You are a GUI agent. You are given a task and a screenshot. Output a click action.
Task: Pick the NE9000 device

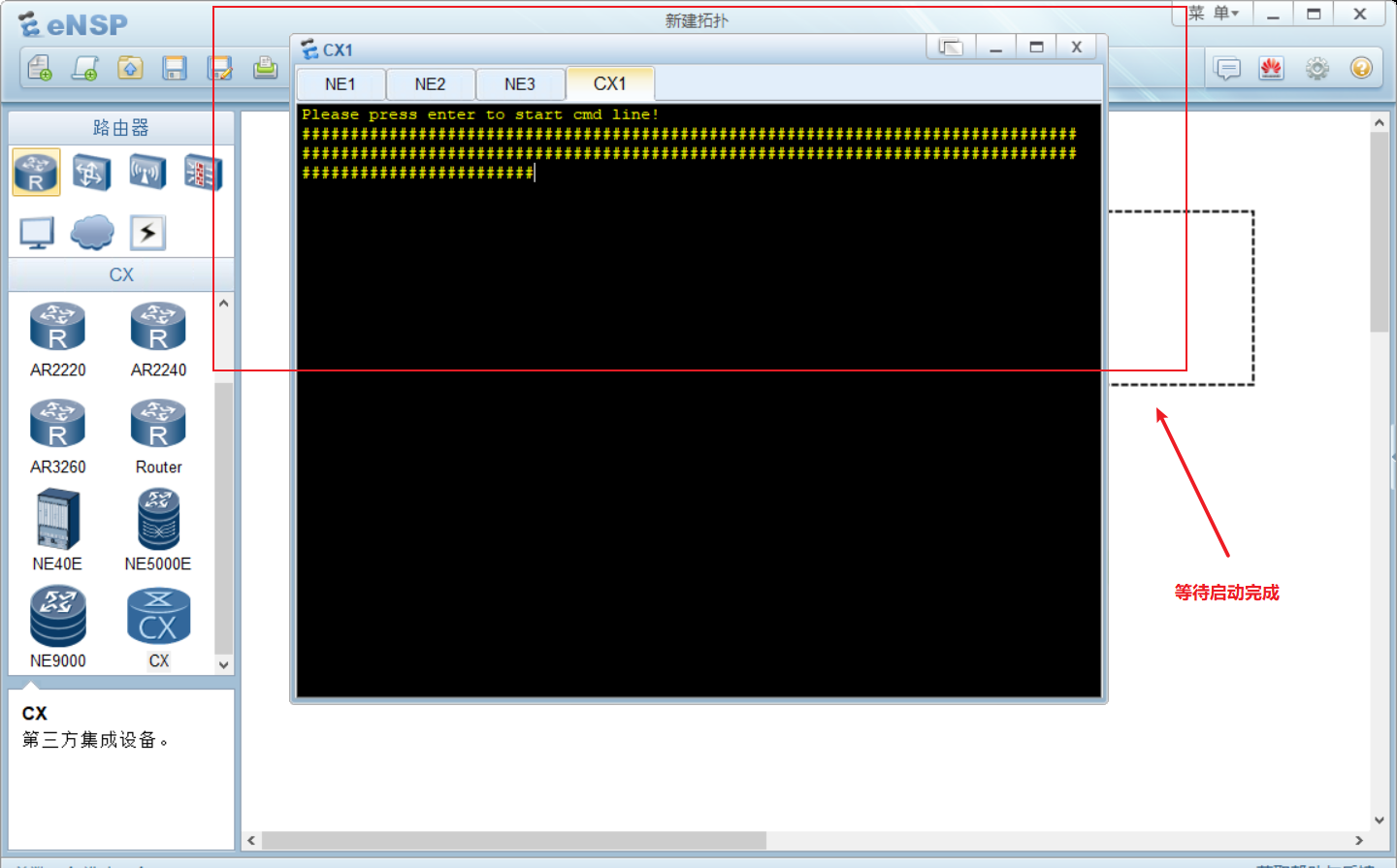click(x=57, y=627)
